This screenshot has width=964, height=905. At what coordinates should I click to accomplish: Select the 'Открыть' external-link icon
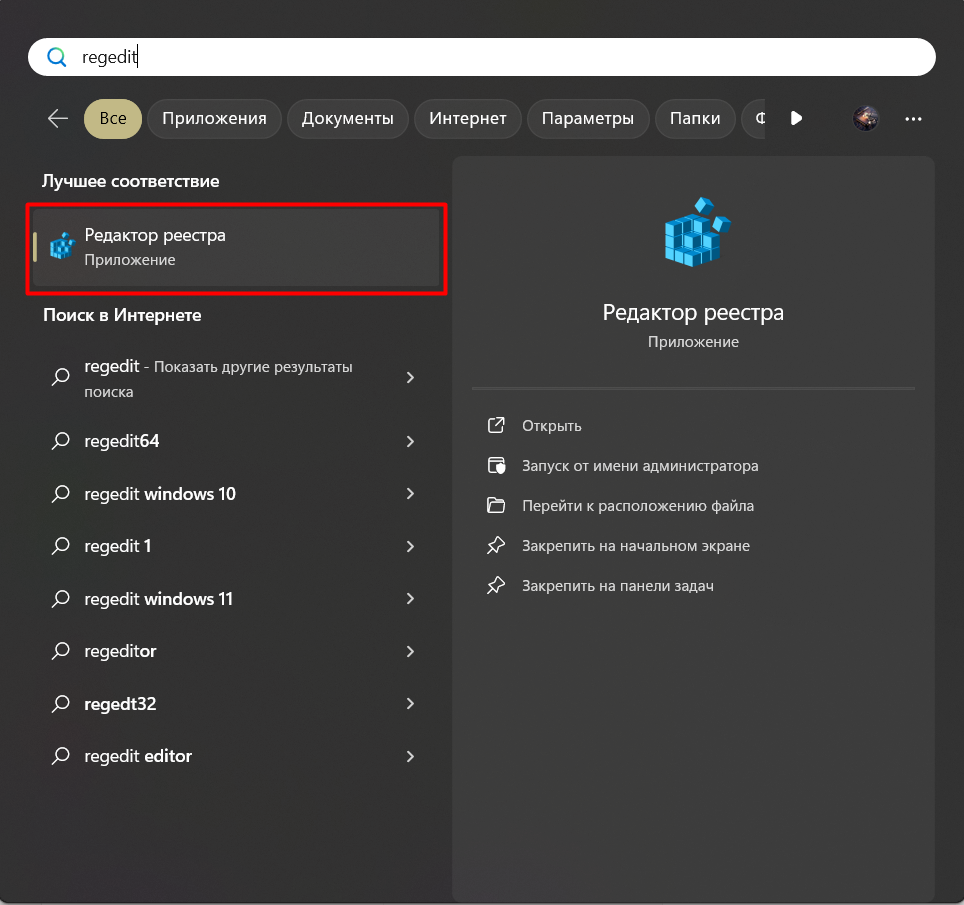pos(497,425)
